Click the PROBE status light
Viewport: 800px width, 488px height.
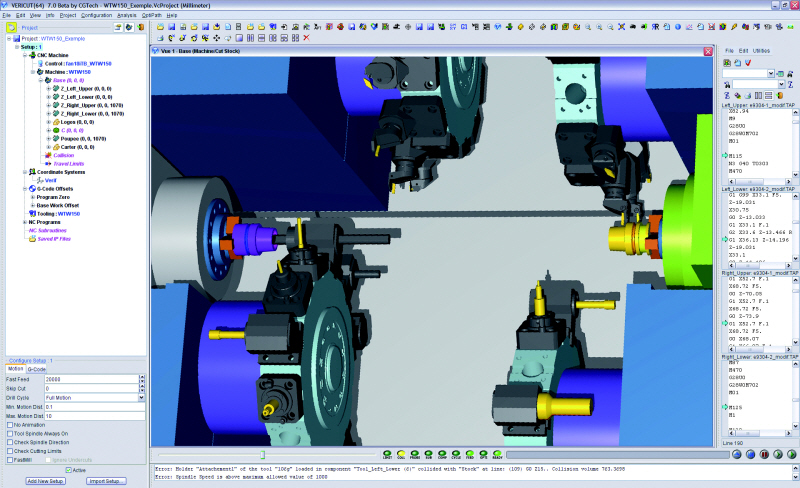[415, 454]
